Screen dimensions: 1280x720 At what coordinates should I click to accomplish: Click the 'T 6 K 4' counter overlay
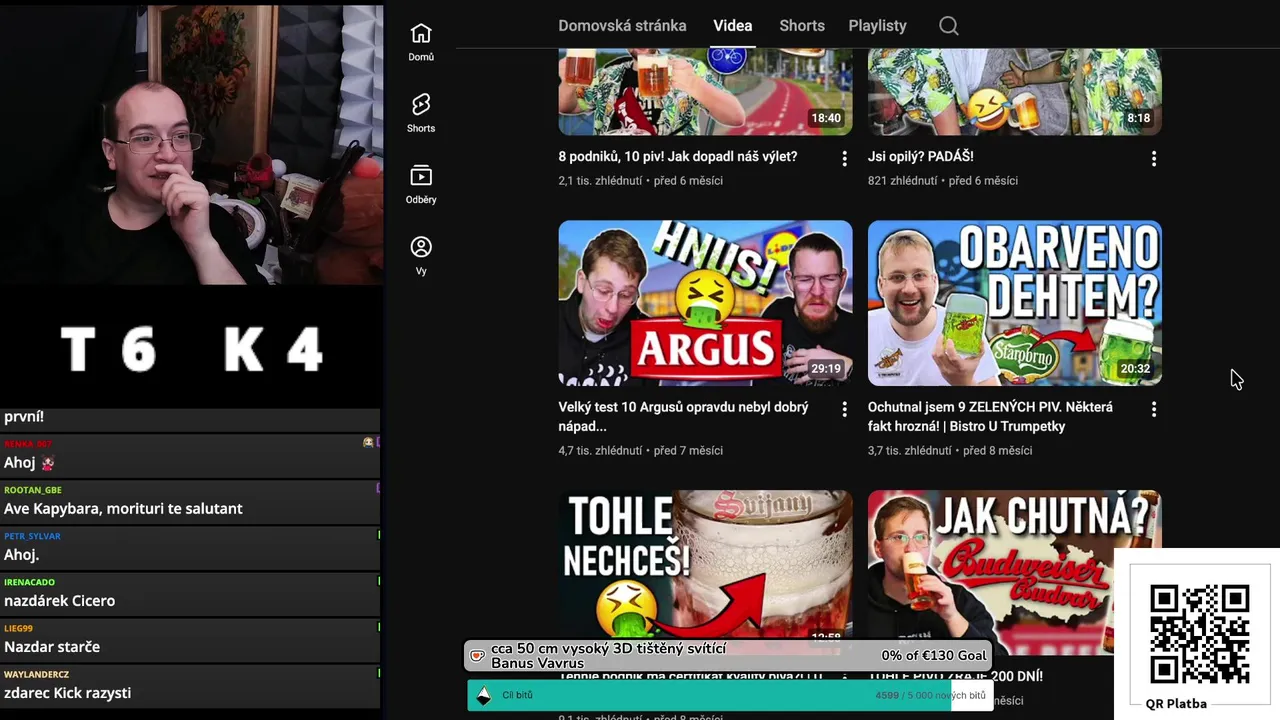pyautogui.click(x=191, y=350)
